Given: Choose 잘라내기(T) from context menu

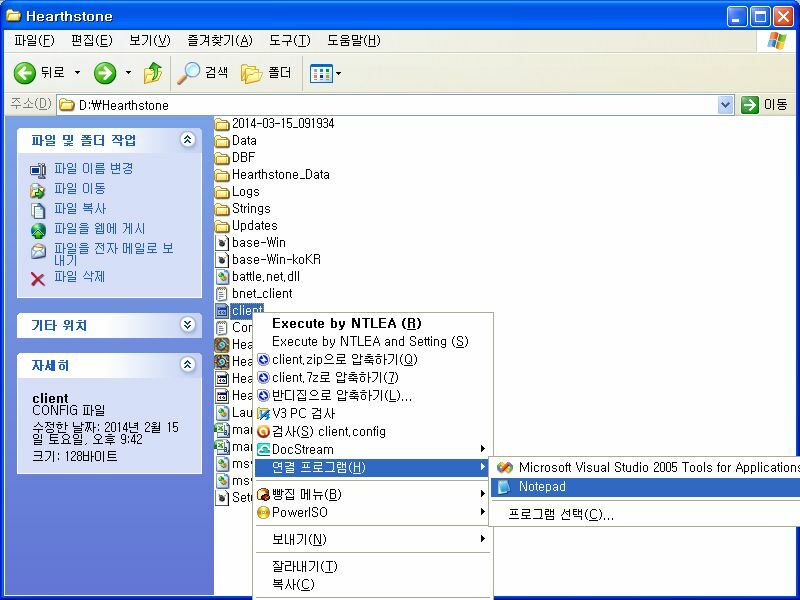Looking at the screenshot, I should [373, 566].
